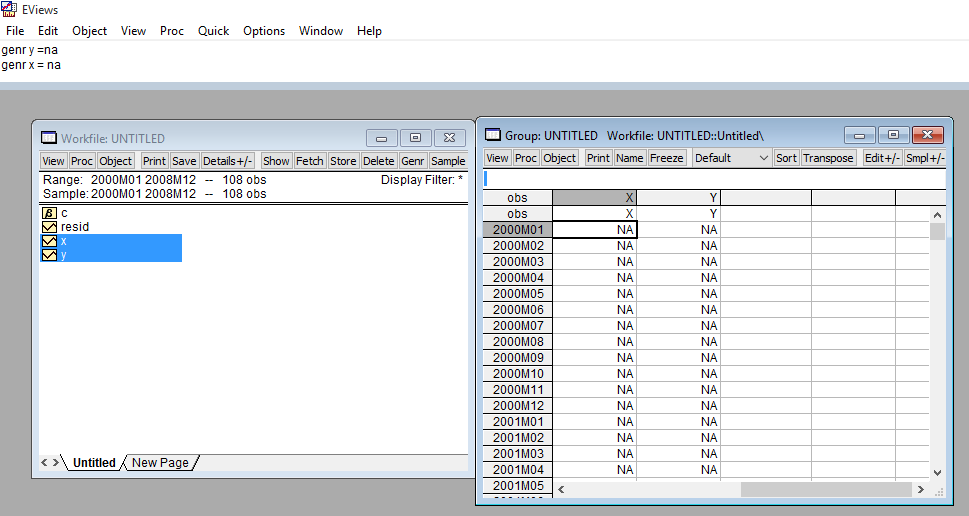The height and width of the screenshot is (516, 969).
Task: Click the y series icon
Action: click(49, 255)
